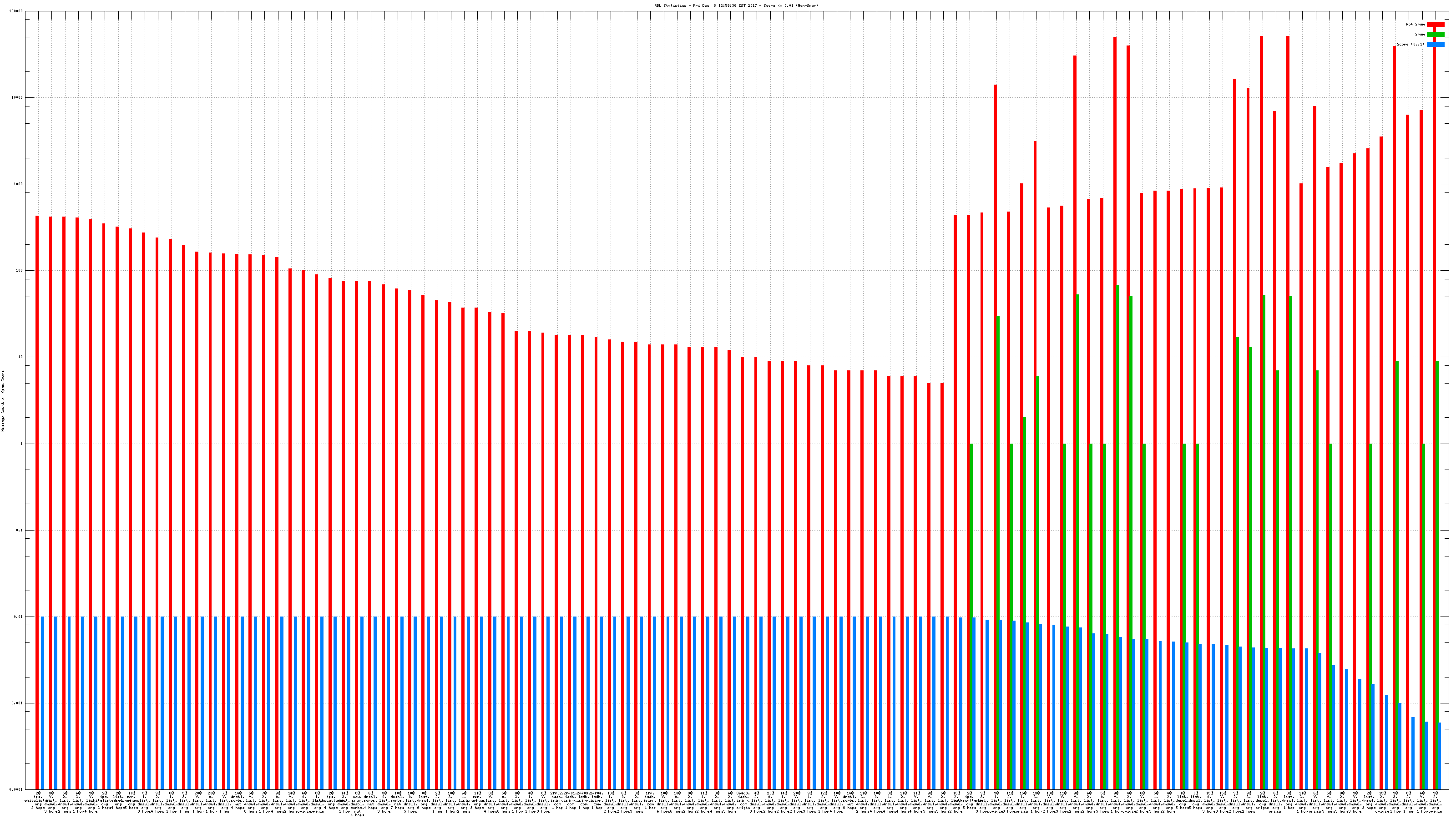Select the 'Score (0..1)' legend label text
This screenshot has height=819, width=1456.
coord(1410,44)
